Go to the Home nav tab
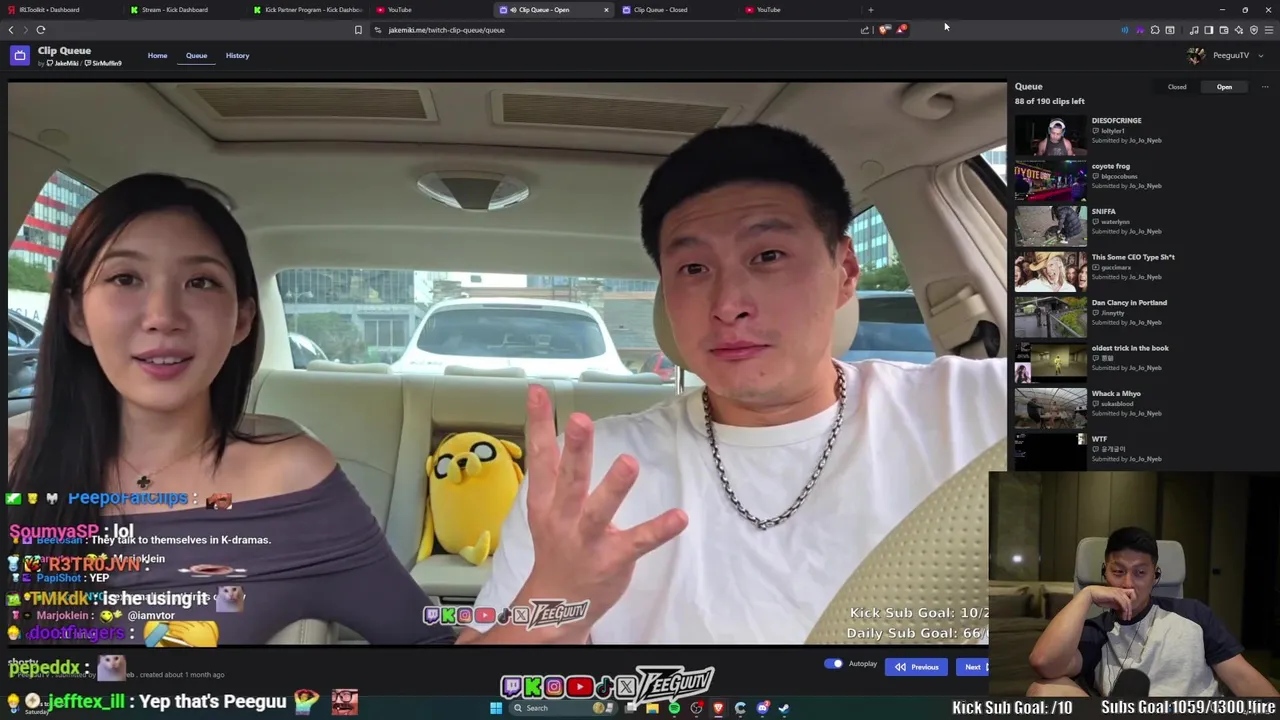The image size is (1280, 720). click(158, 56)
